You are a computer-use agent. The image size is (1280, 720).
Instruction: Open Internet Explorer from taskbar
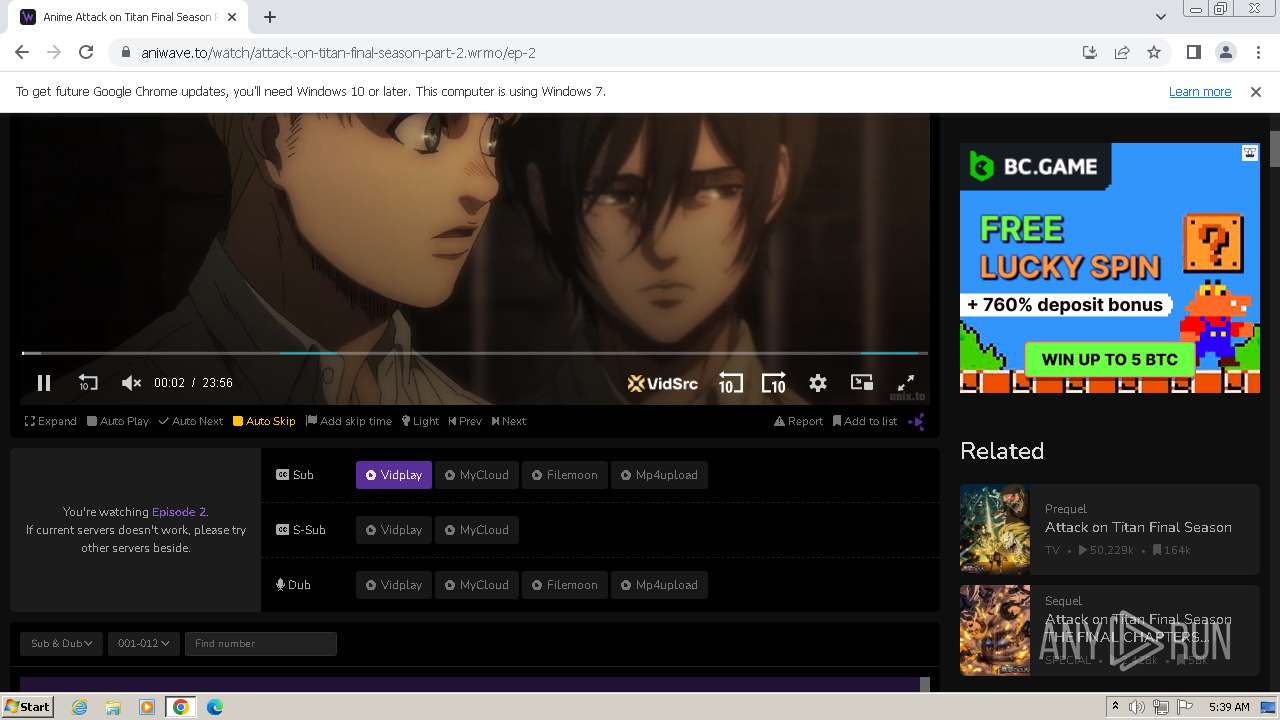pyautogui.click(x=79, y=707)
